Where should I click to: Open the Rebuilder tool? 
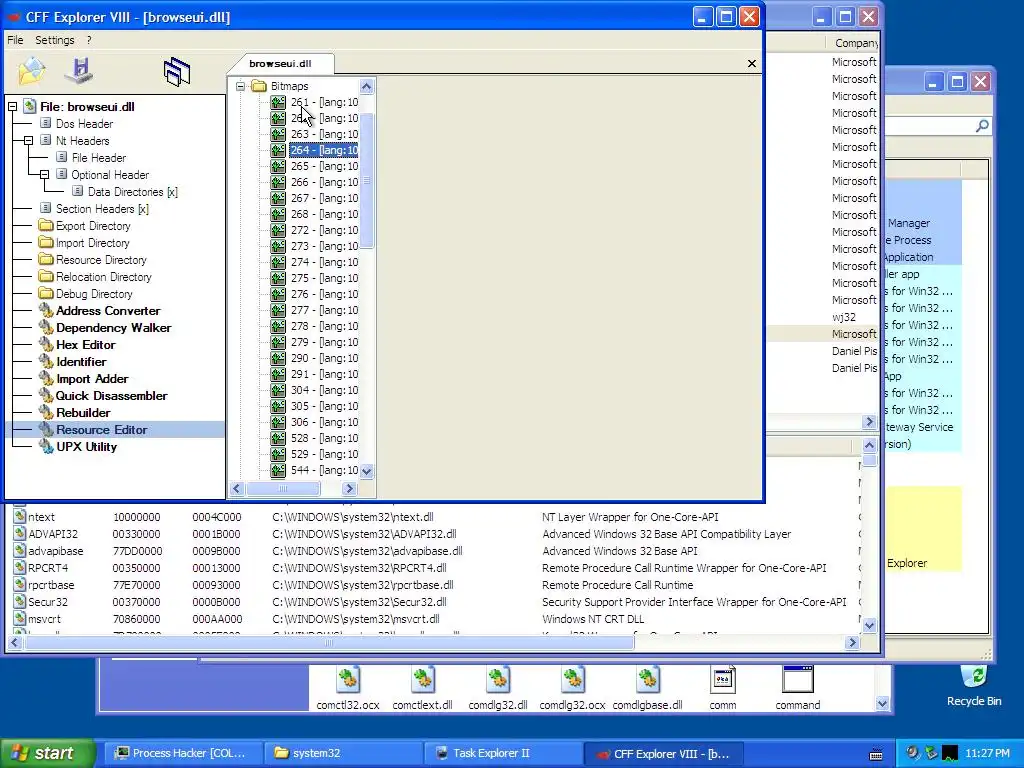click(83, 413)
